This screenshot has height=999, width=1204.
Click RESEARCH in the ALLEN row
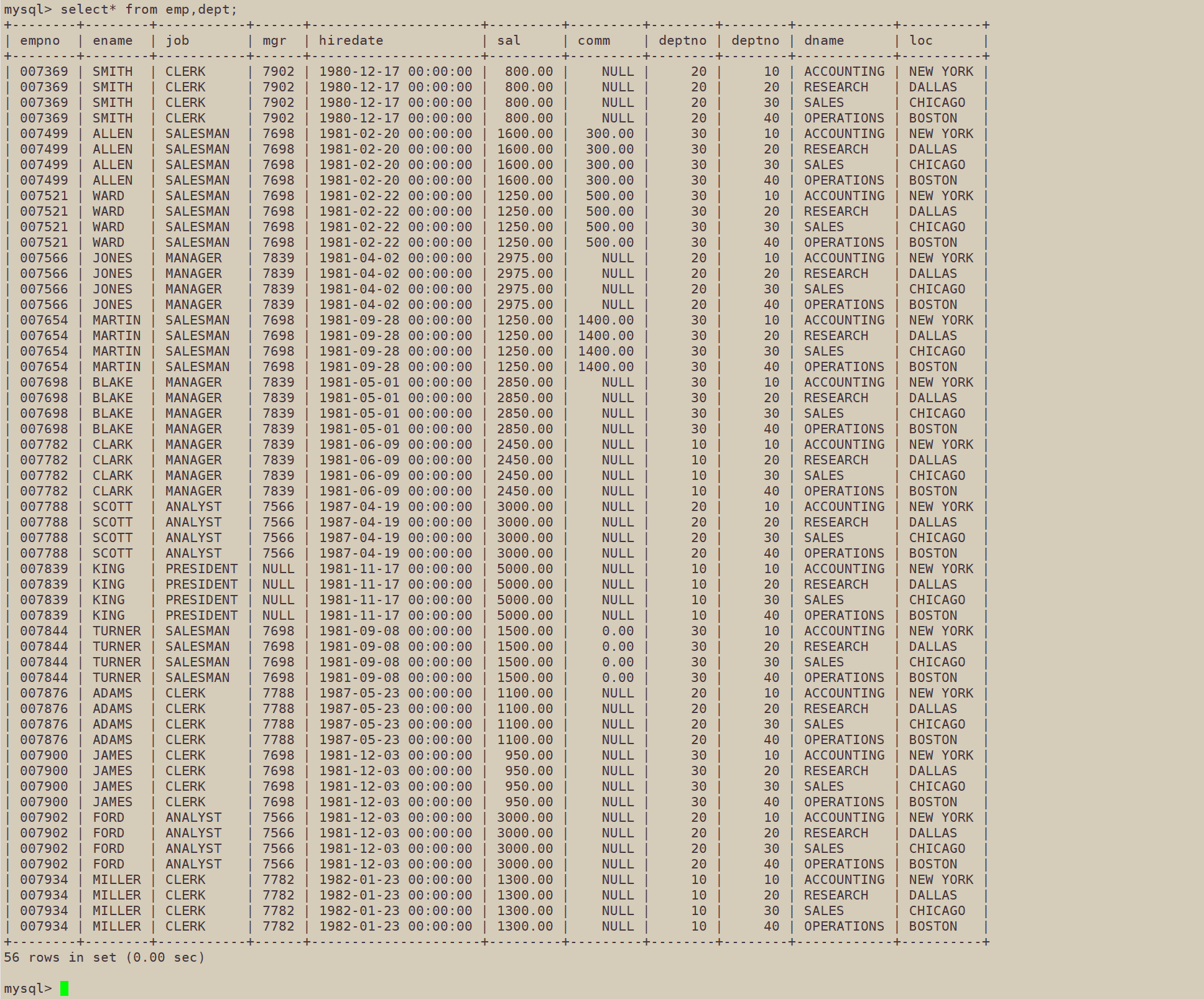(x=836, y=149)
